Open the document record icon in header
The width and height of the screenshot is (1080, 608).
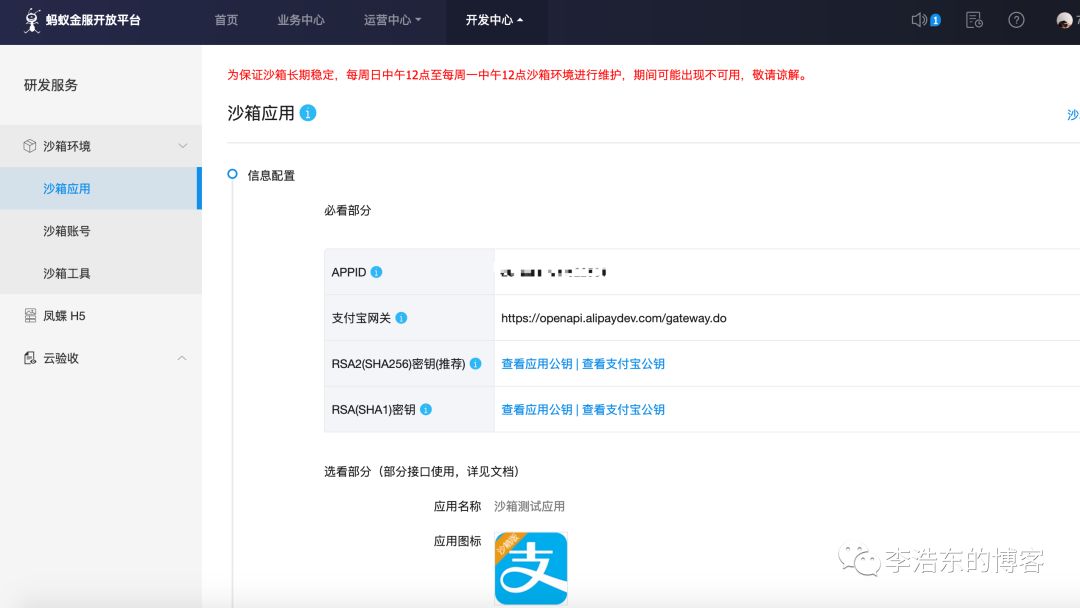(x=974, y=20)
